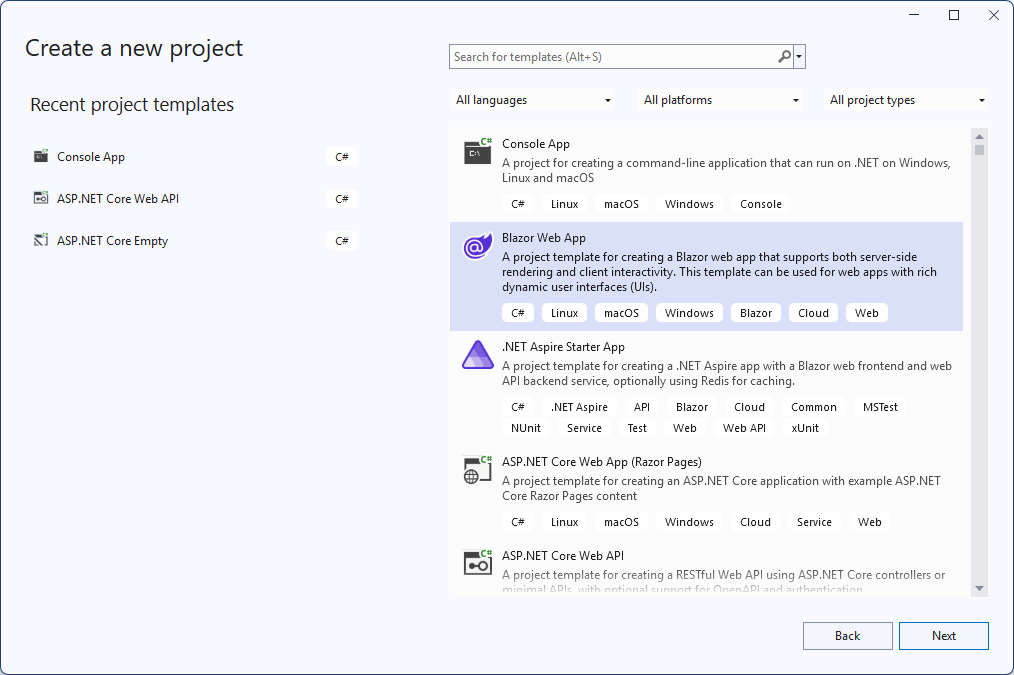Click the recent Console App project icon
The height and width of the screenshot is (675, 1014).
click(x=41, y=156)
